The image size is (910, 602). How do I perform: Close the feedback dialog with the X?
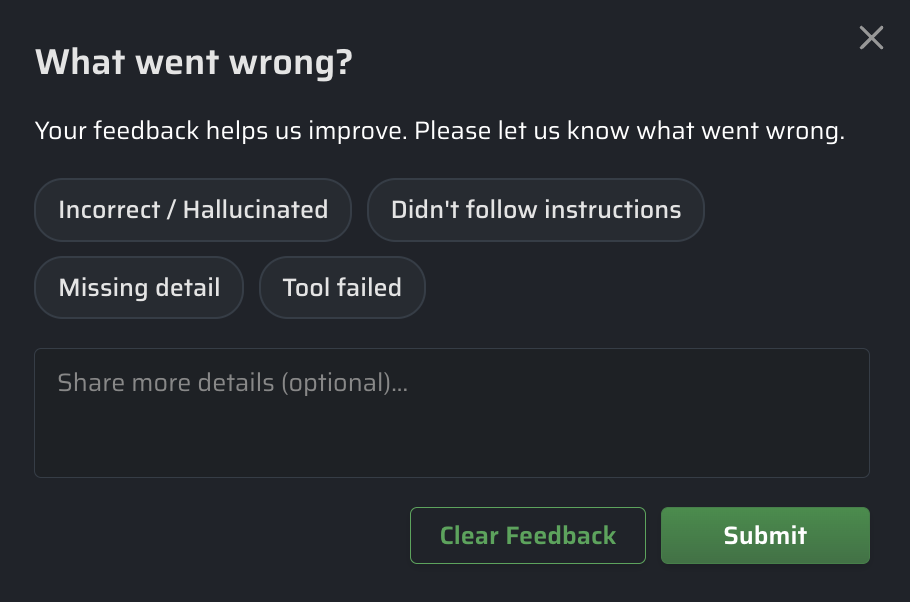pos(871,38)
